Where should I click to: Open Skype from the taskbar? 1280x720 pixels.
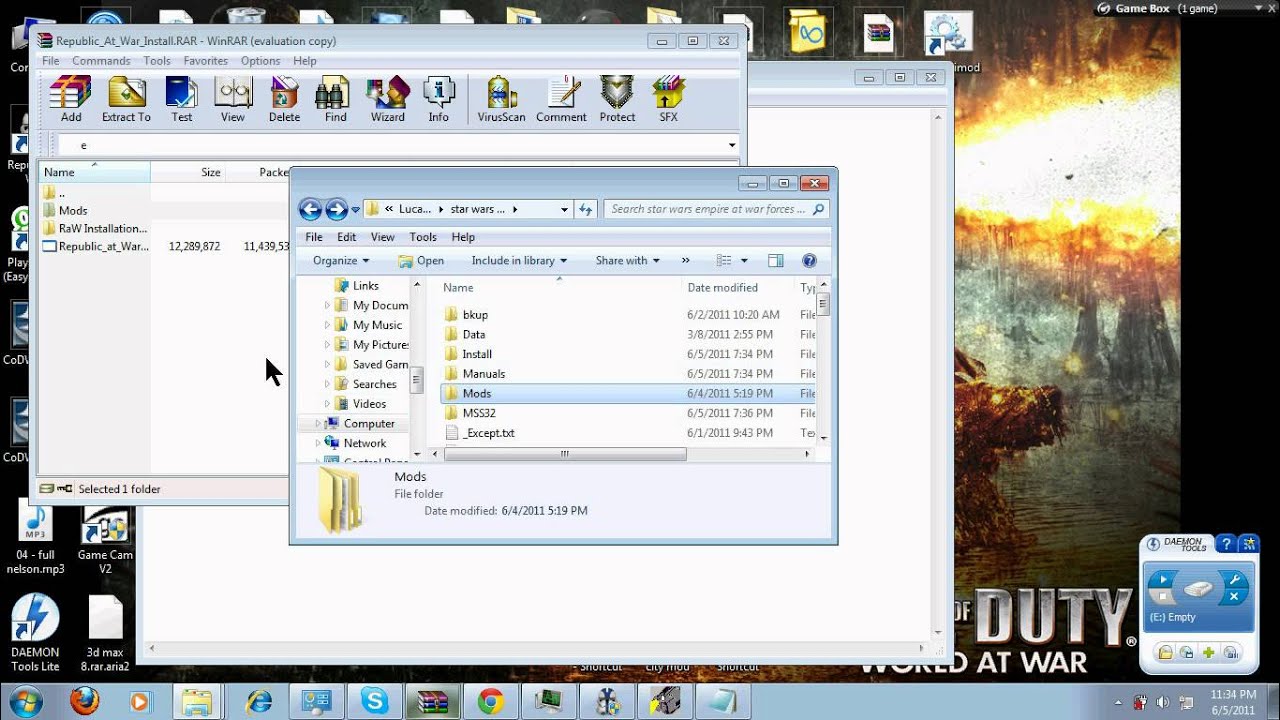(375, 701)
